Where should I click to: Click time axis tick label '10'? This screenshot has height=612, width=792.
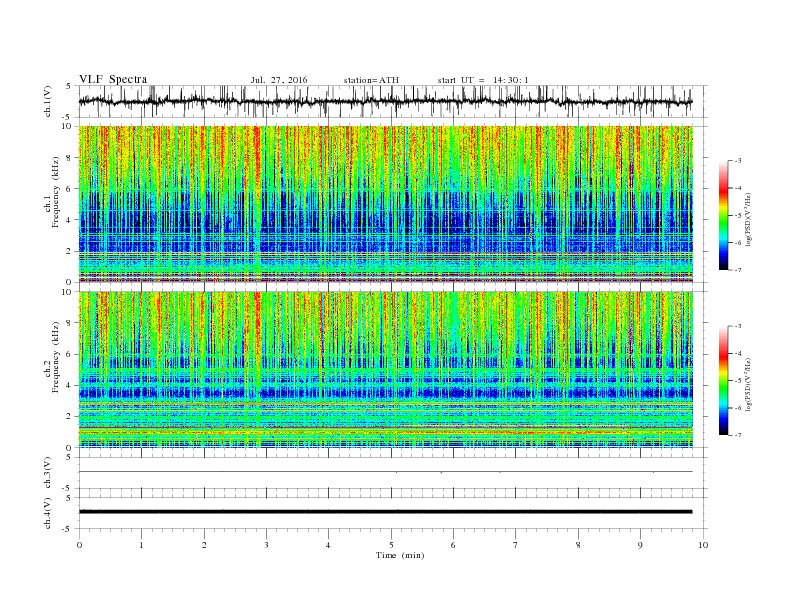pos(703,545)
